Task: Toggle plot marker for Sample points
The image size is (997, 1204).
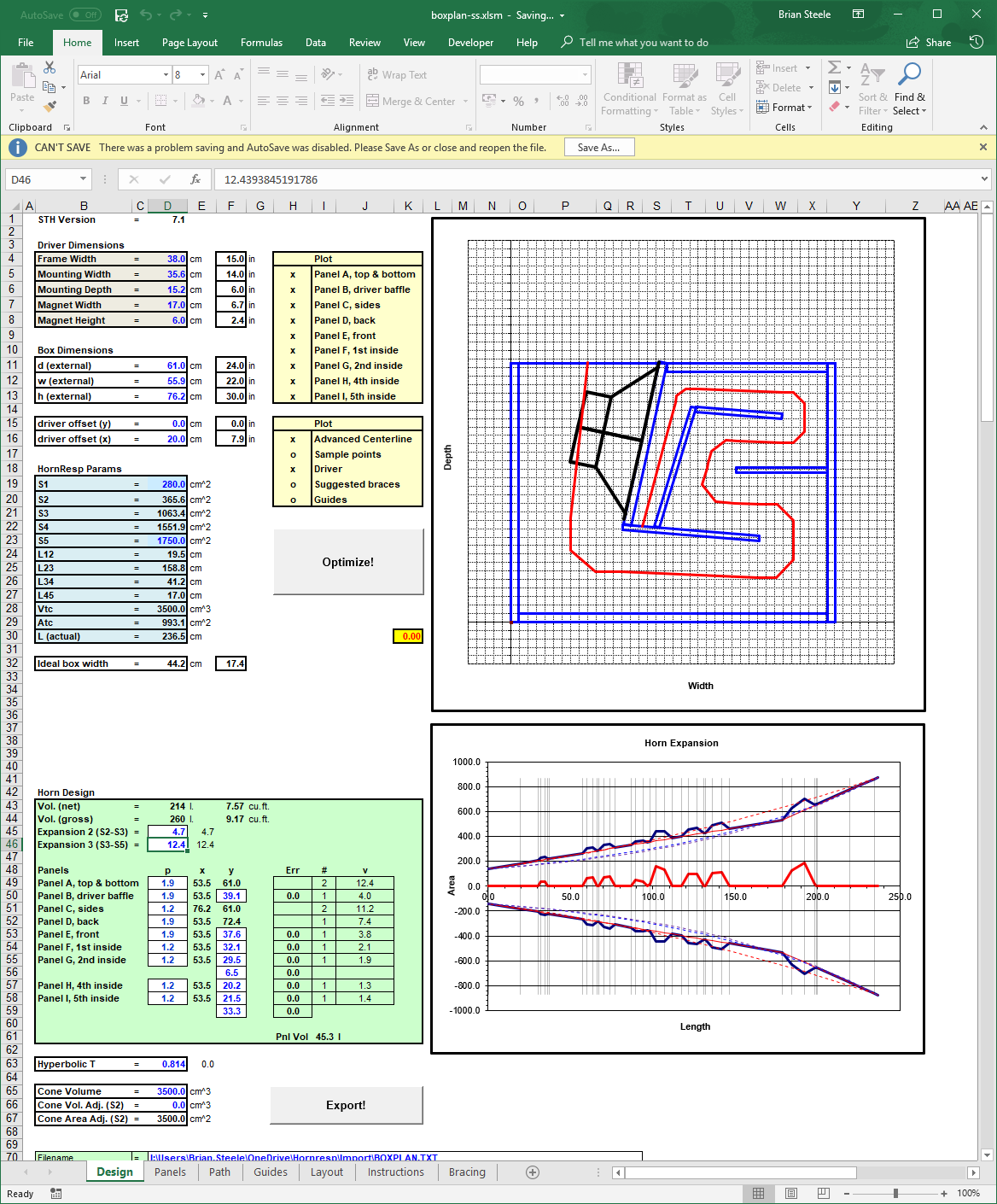Action: click(x=293, y=454)
